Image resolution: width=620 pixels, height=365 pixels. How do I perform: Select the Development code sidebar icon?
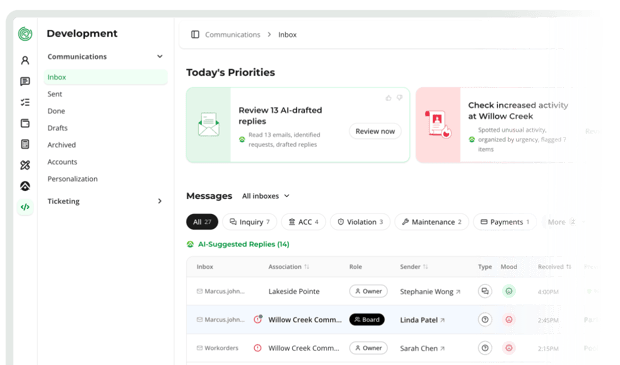click(x=25, y=207)
